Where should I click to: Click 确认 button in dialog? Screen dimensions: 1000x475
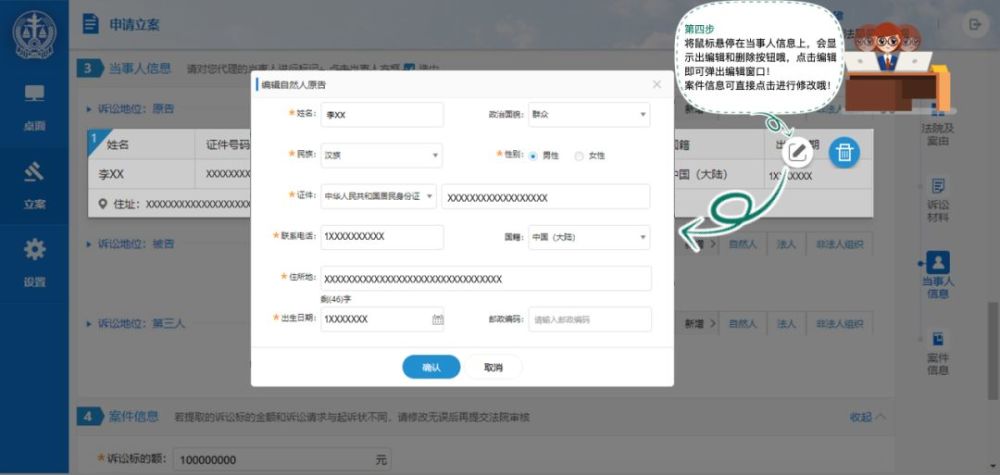pos(431,367)
